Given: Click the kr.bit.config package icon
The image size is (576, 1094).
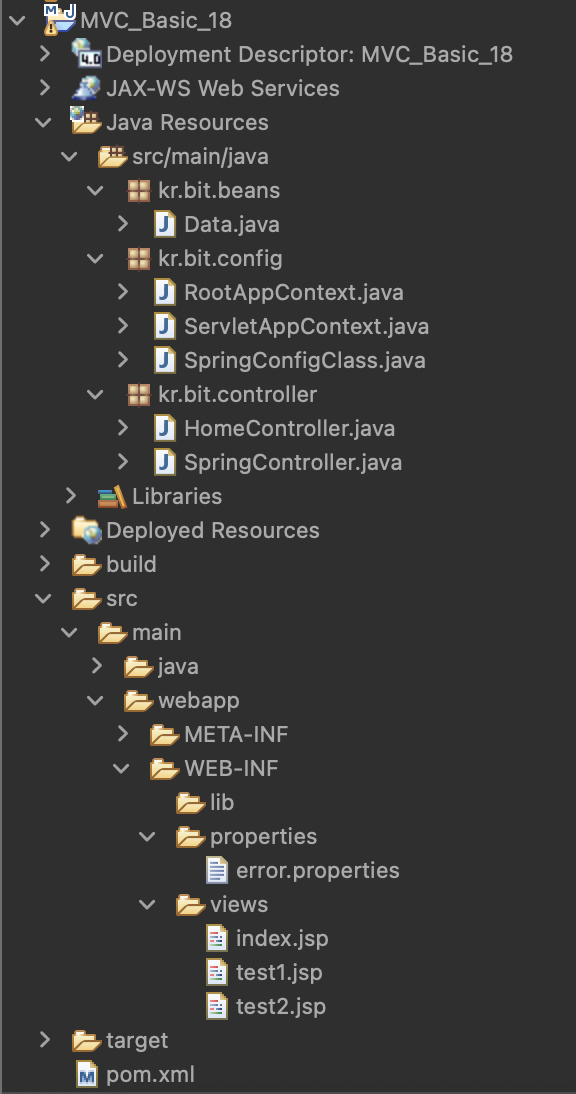Looking at the screenshot, I should pyautogui.click(x=139, y=258).
